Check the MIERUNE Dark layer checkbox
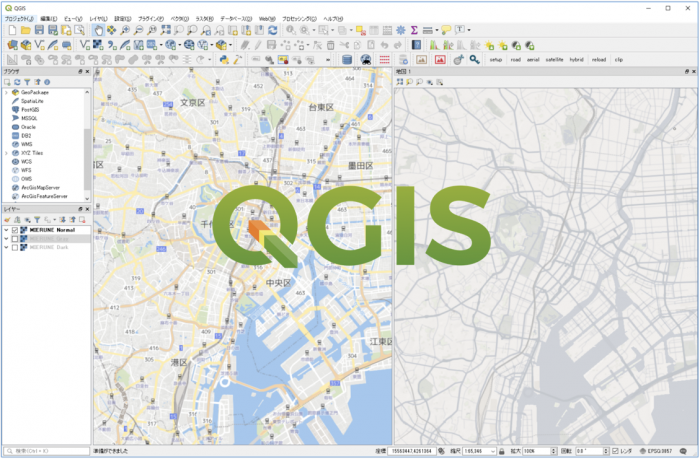 (15, 247)
